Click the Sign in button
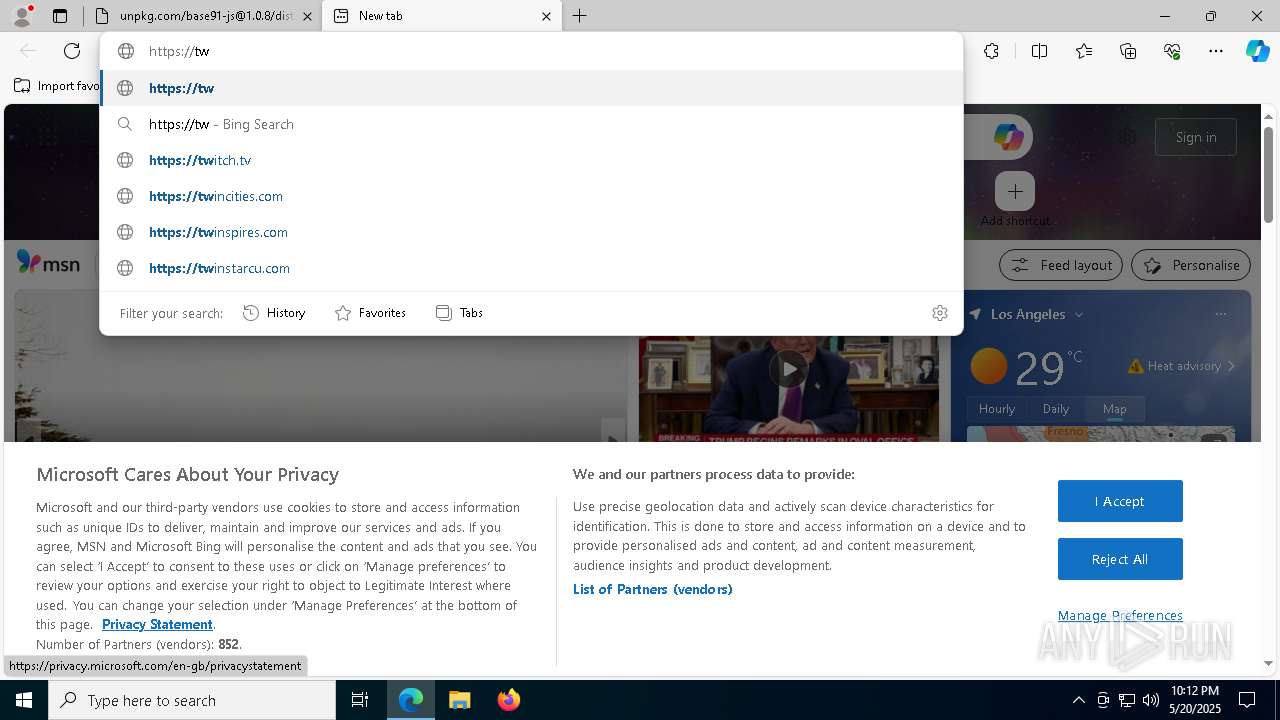Image resolution: width=1280 pixels, height=720 pixels. (x=1196, y=137)
